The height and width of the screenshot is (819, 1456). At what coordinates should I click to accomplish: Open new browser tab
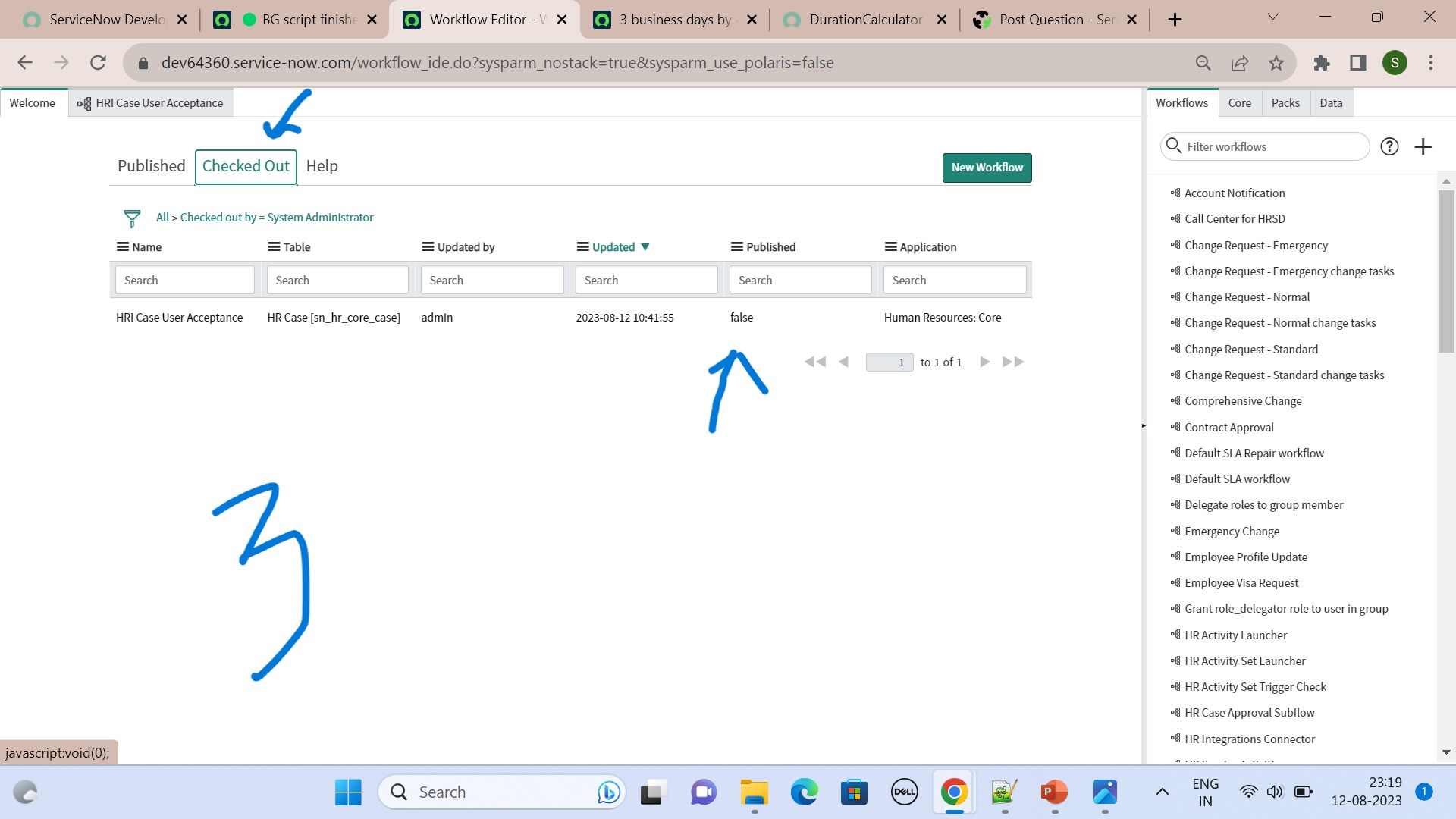(x=1175, y=20)
